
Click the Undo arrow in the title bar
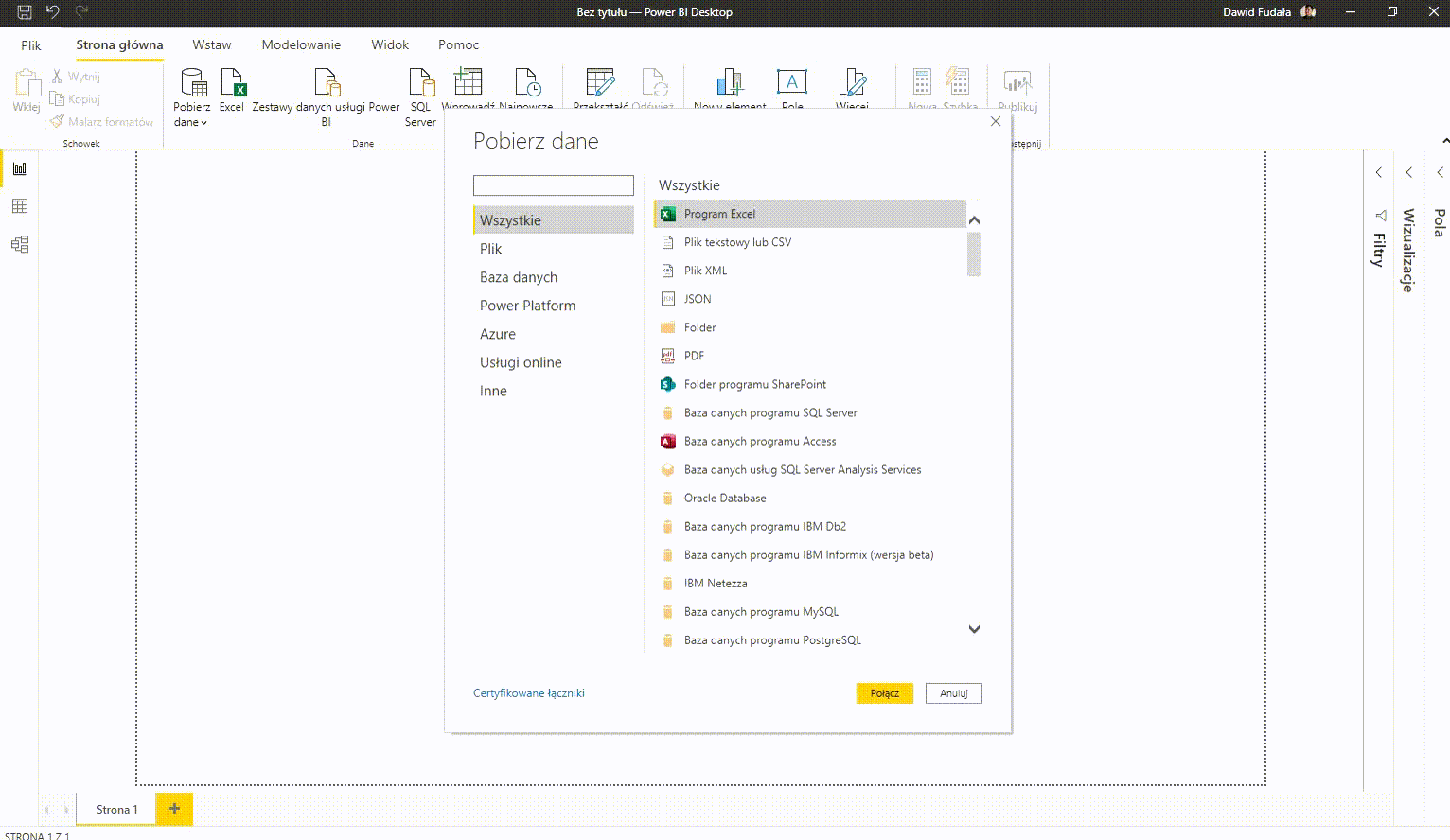53,12
